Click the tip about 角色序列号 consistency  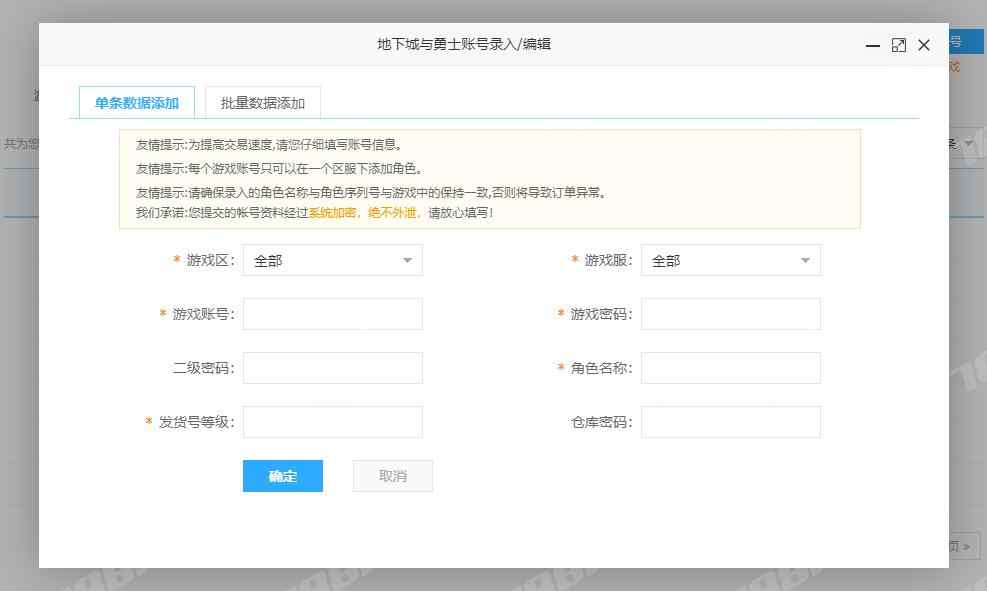pyautogui.click(x=371, y=193)
